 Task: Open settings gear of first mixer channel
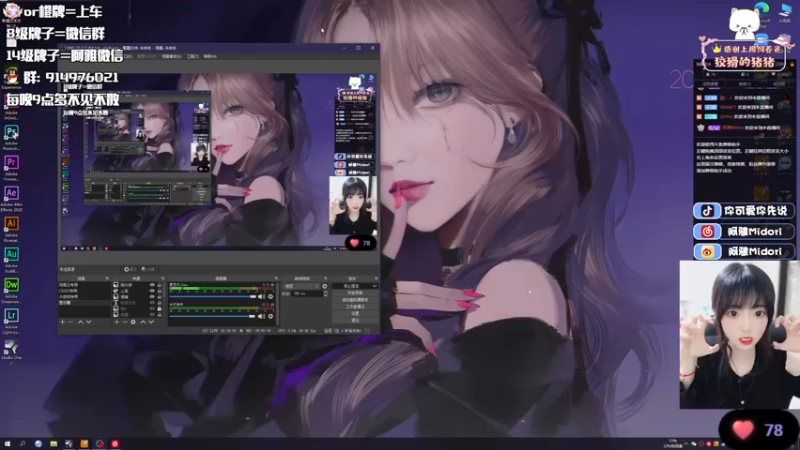coord(270,296)
